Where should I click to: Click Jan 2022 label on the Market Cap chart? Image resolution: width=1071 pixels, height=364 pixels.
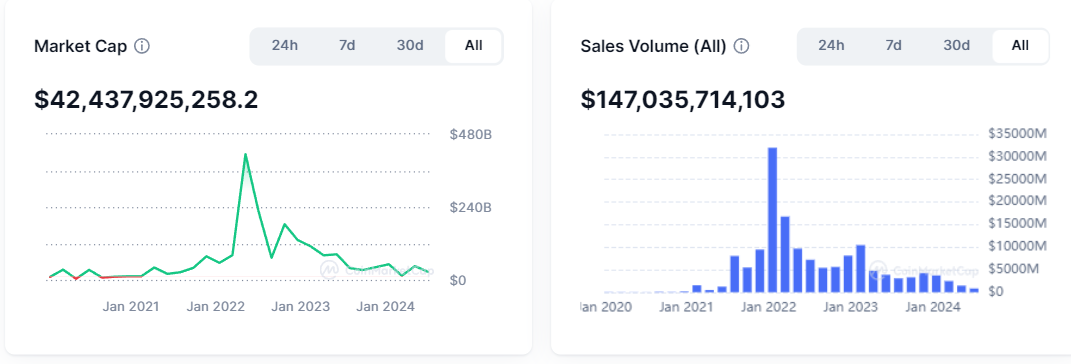(x=216, y=307)
